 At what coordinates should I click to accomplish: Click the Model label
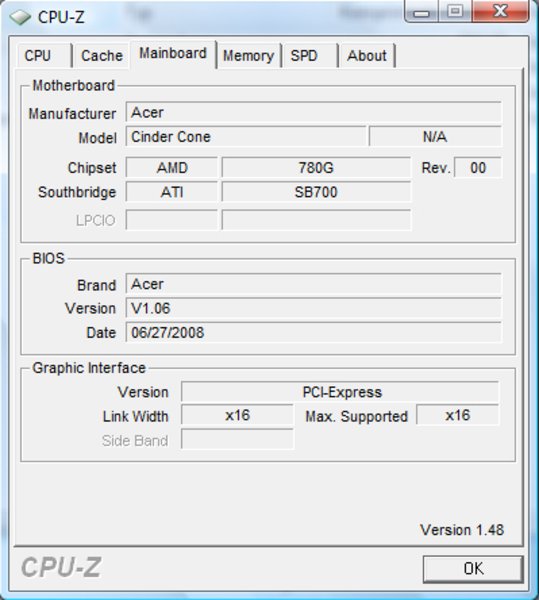(x=97, y=138)
